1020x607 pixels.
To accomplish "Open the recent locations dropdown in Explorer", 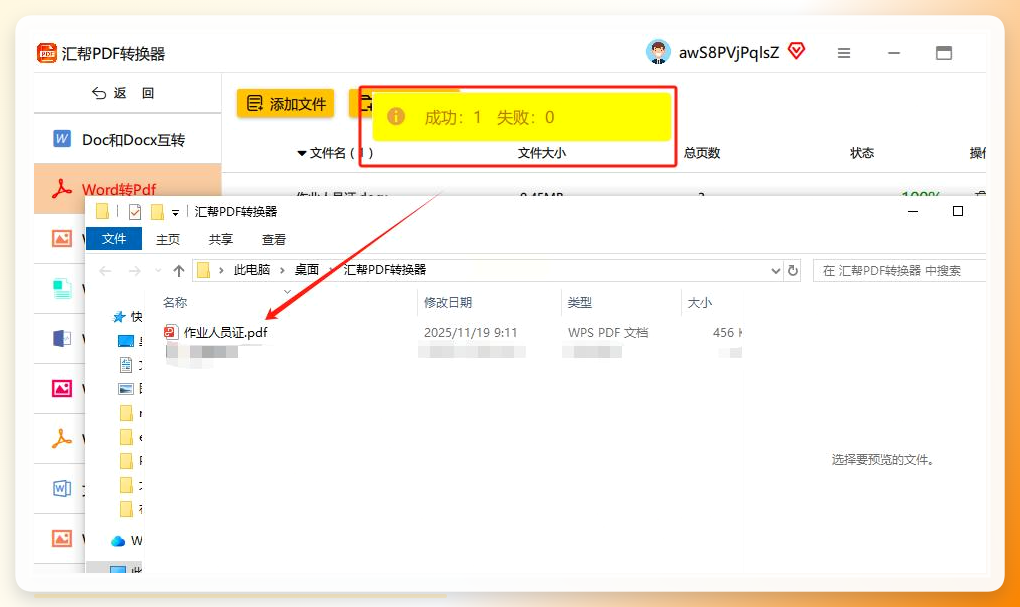I will pyautogui.click(x=157, y=270).
